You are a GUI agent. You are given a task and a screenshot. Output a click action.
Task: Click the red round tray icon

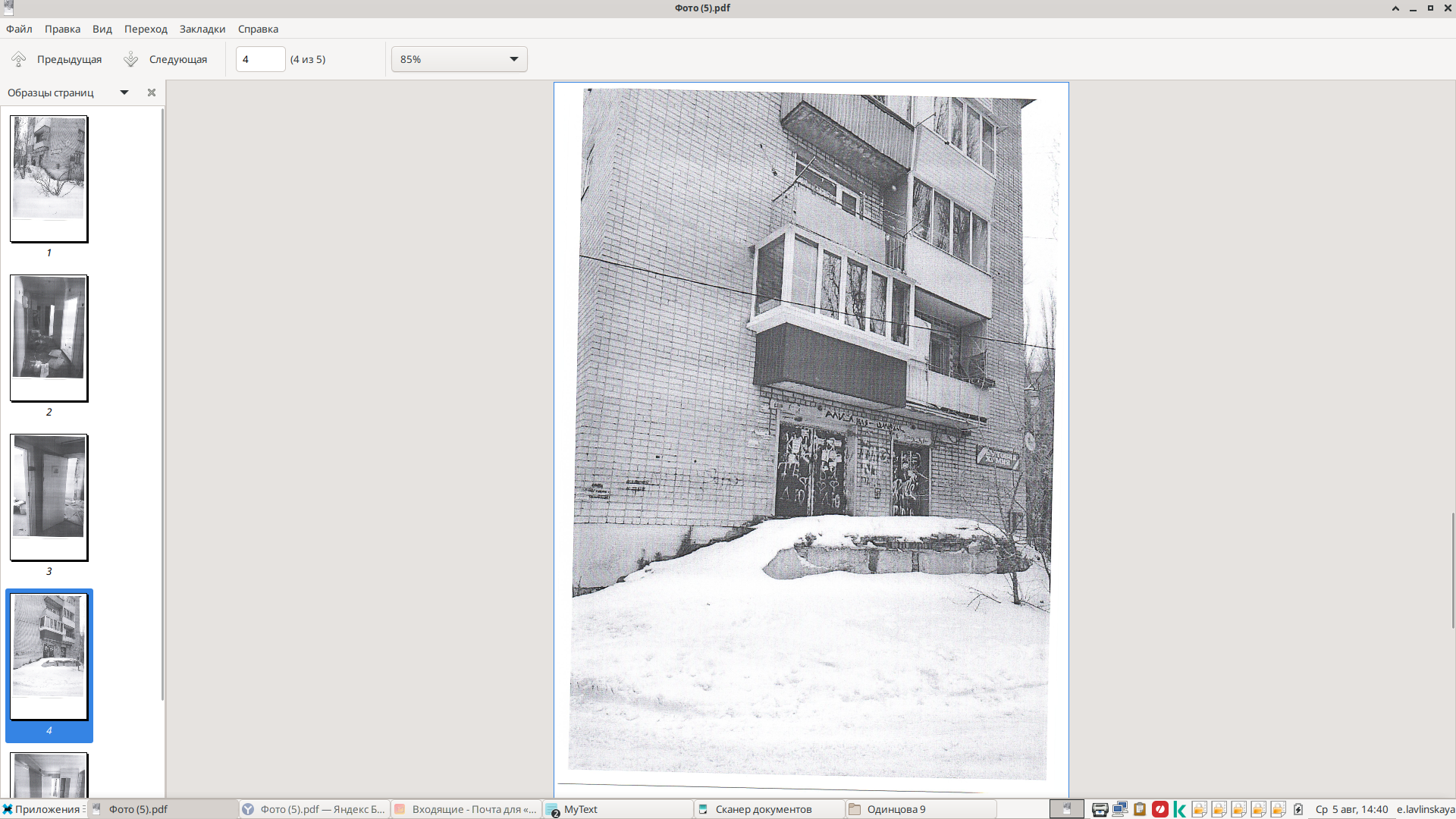[x=1160, y=809]
